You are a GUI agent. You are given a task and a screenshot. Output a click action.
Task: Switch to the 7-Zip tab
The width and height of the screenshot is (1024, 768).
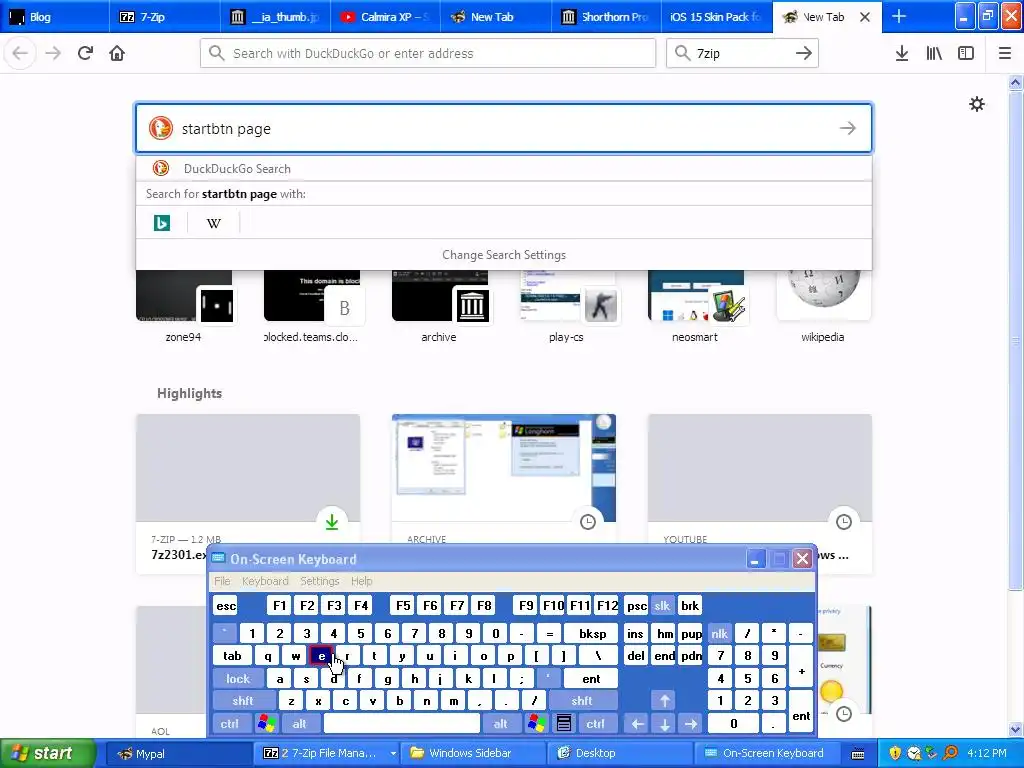click(165, 17)
